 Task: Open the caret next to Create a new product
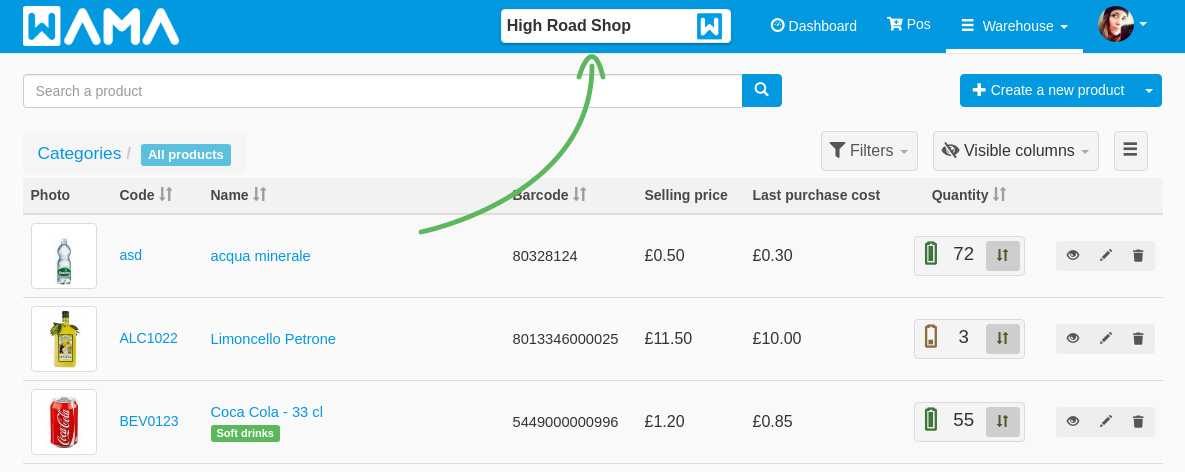pos(1149,91)
